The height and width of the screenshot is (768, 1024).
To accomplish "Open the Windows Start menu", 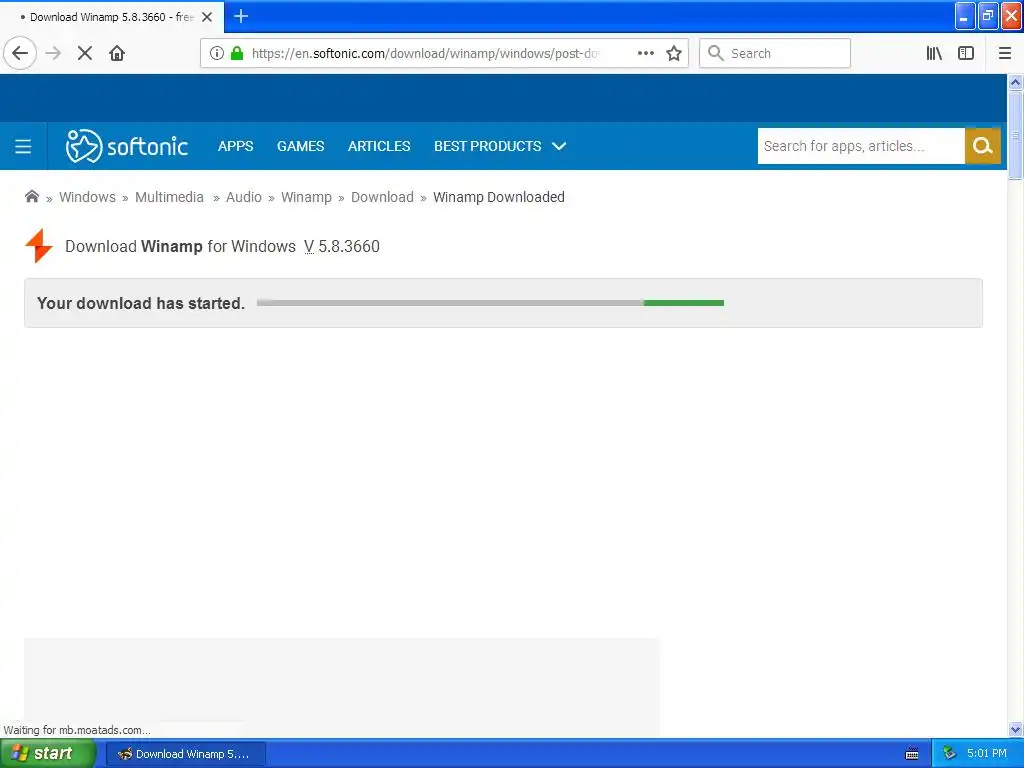I will [48, 754].
